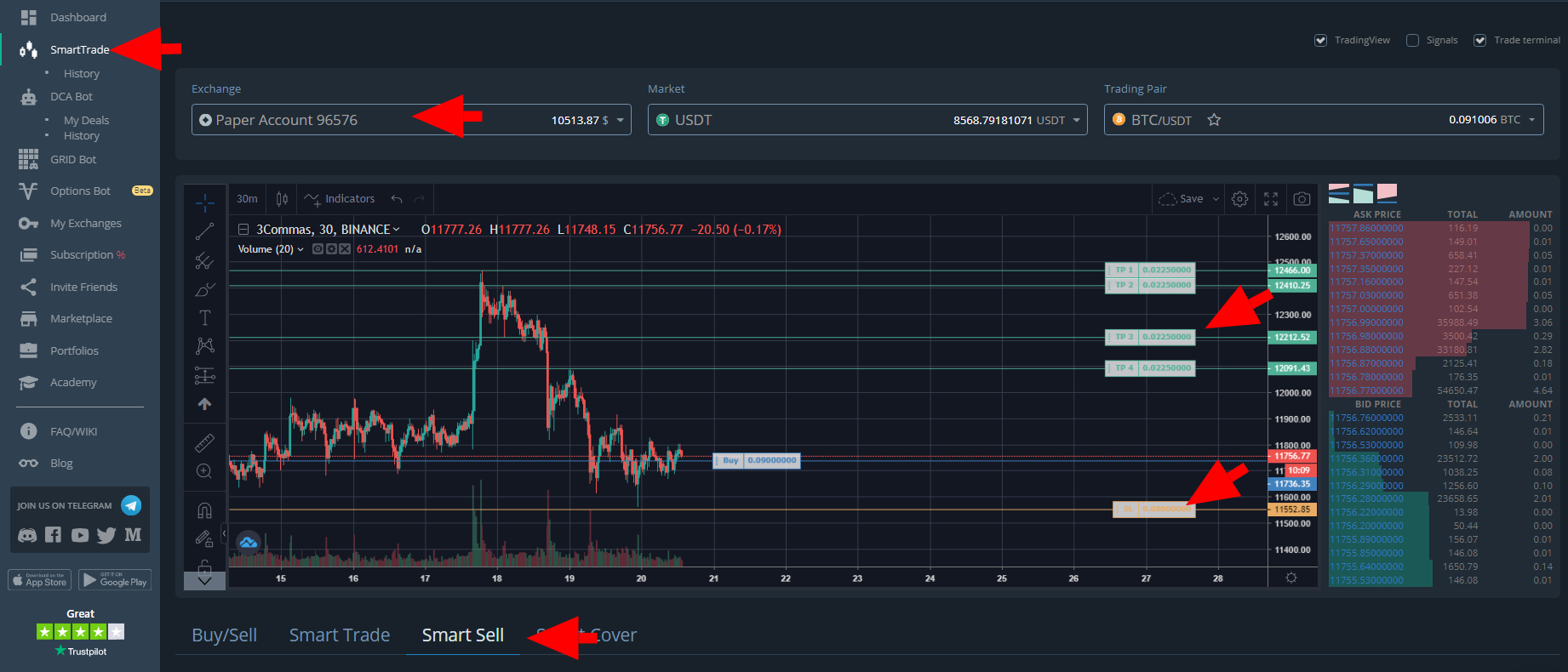Switch to the Smart Trade tab
This screenshot has width=1568, height=672.
[x=340, y=635]
